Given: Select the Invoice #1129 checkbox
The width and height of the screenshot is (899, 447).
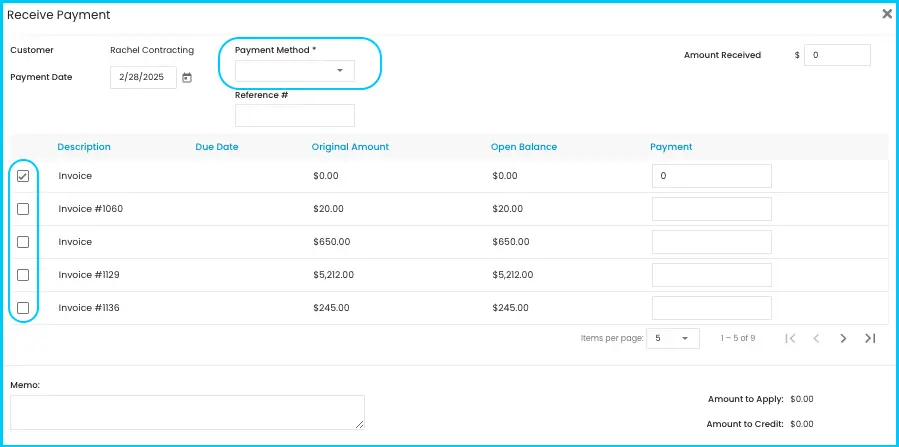Looking at the screenshot, I should tap(23, 275).
